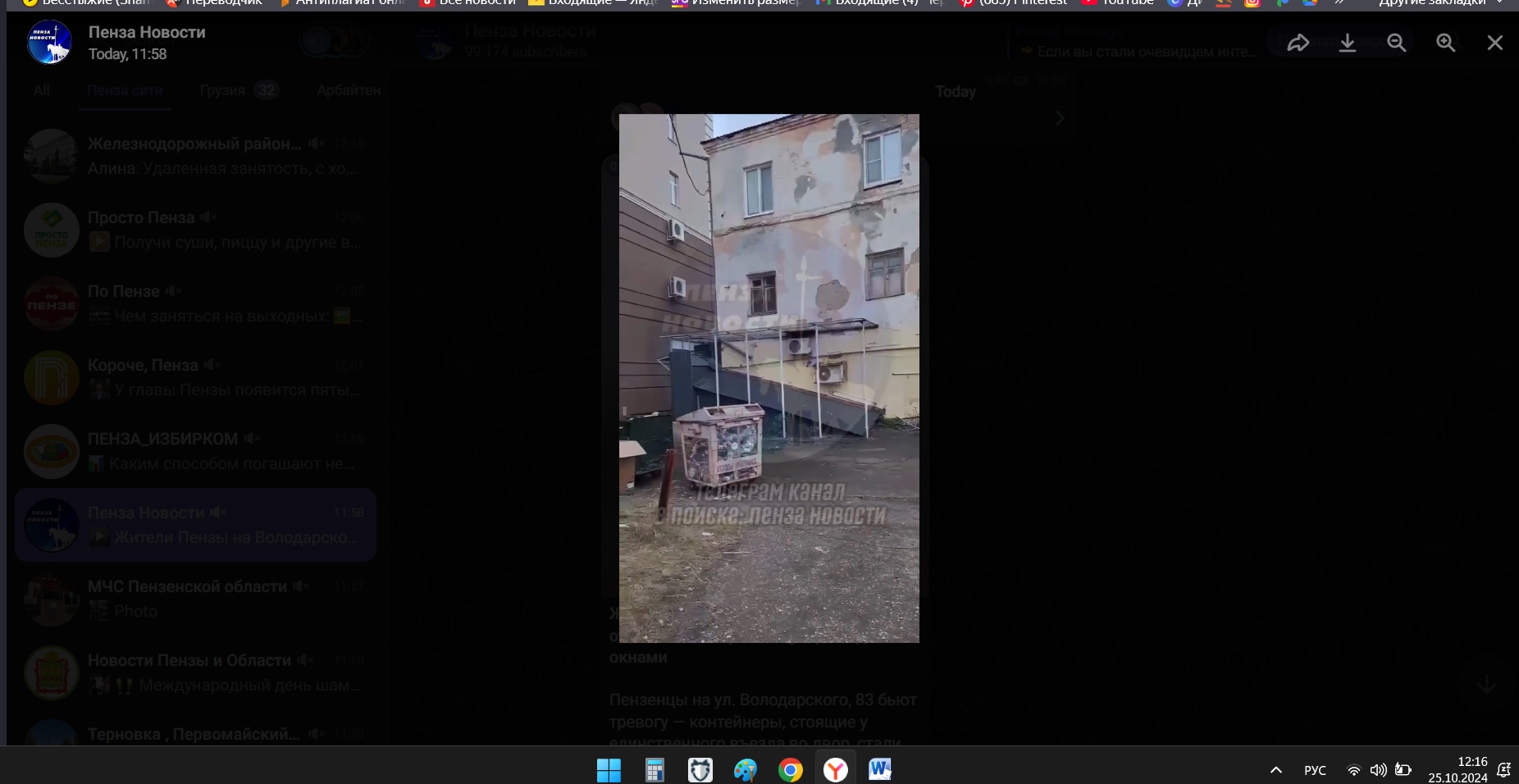This screenshot has height=784, width=1519.
Task: Zoom out using the magnifier minus icon
Action: [1396, 43]
